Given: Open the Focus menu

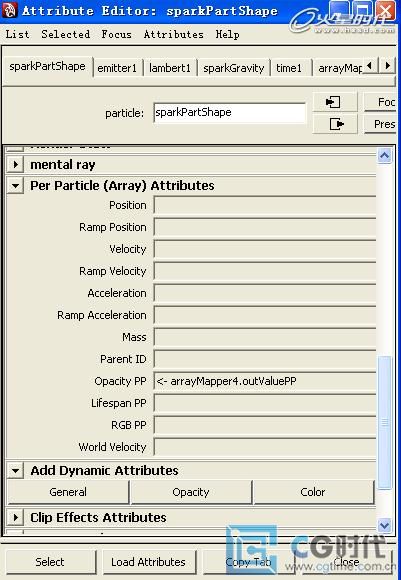Looking at the screenshot, I should click(x=117, y=34).
